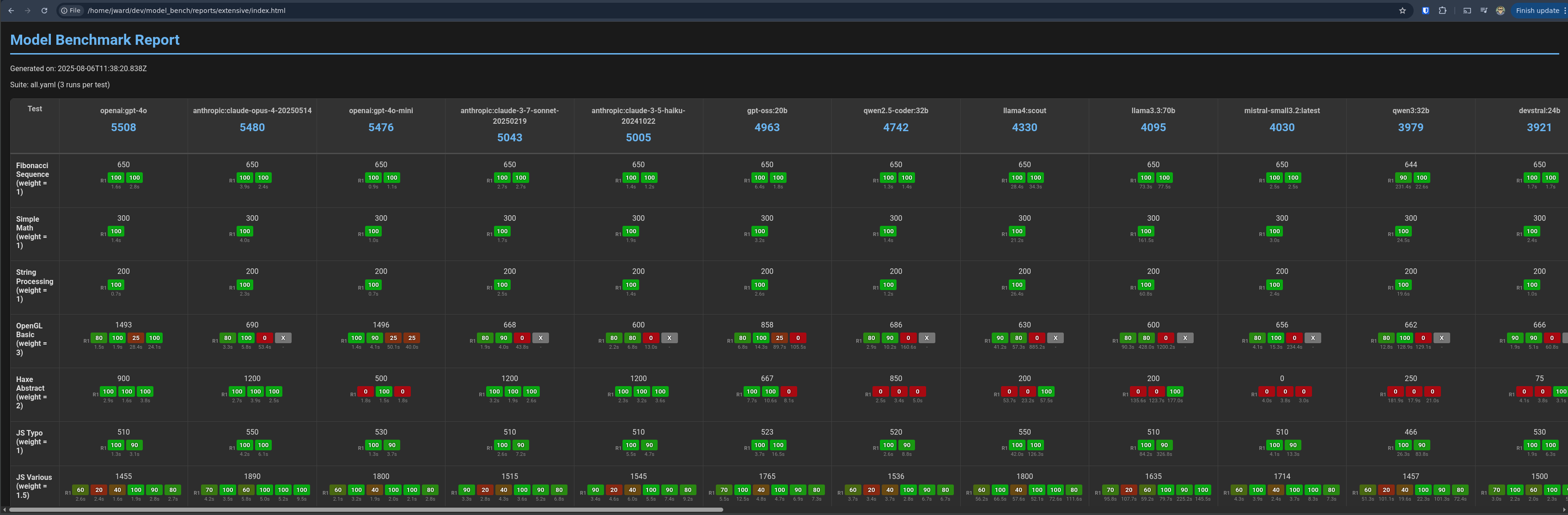Open the extensions puzzle piece menu

click(1443, 10)
